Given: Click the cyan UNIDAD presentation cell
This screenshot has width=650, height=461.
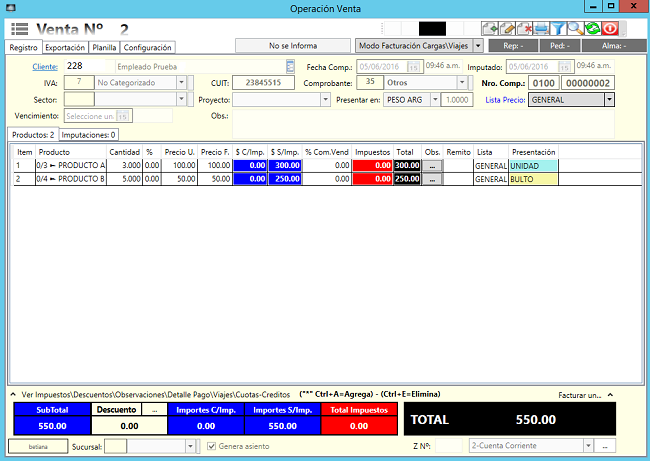Looking at the screenshot, I should pos(534,166).
